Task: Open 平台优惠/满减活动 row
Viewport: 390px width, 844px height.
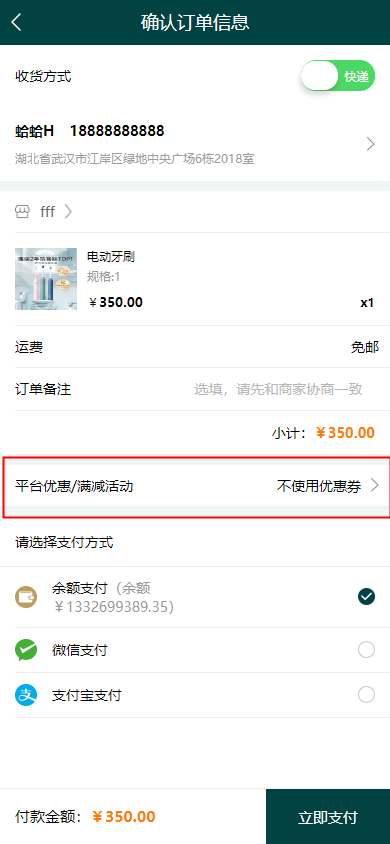Action: 196,487
